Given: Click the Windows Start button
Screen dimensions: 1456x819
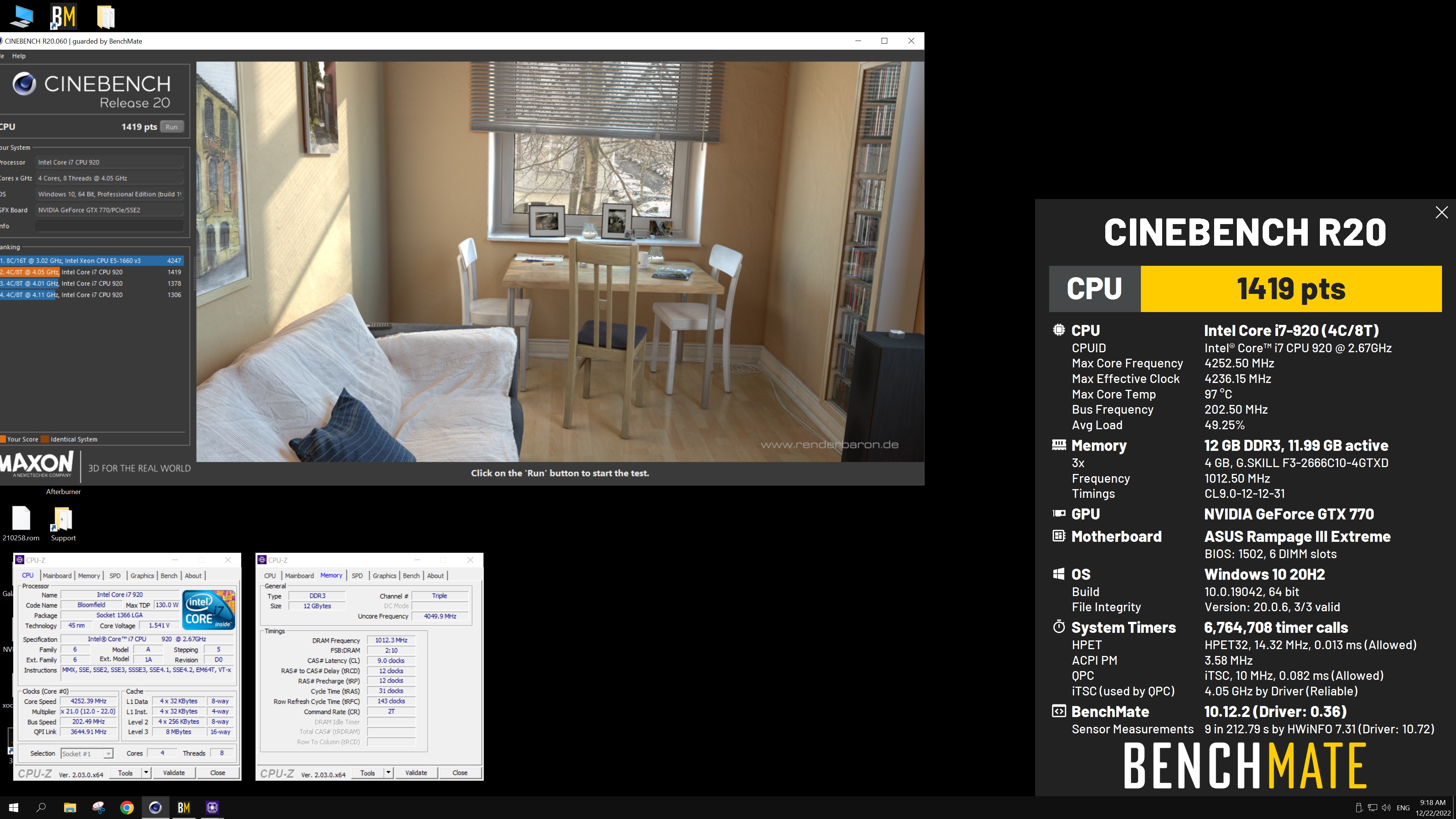Looking at the screenshot, I should click(x=14, y=808).
